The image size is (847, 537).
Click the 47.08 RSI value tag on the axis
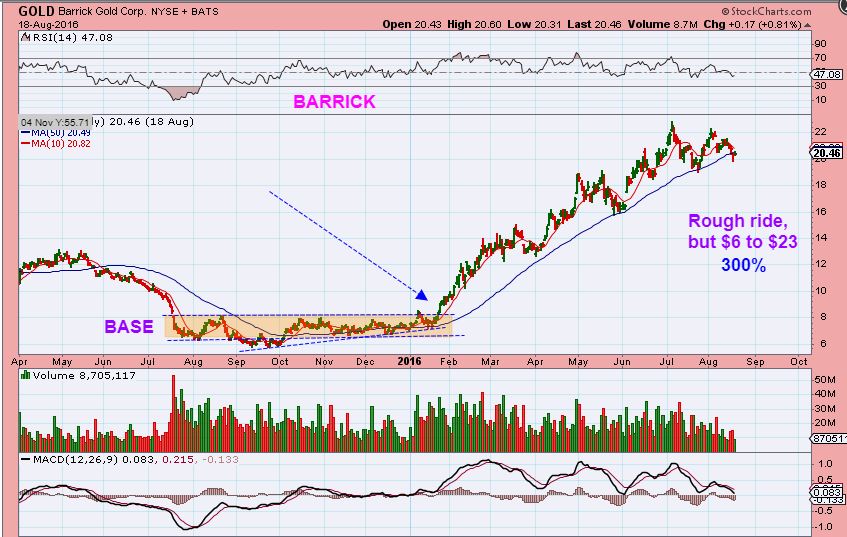(828, 74)
